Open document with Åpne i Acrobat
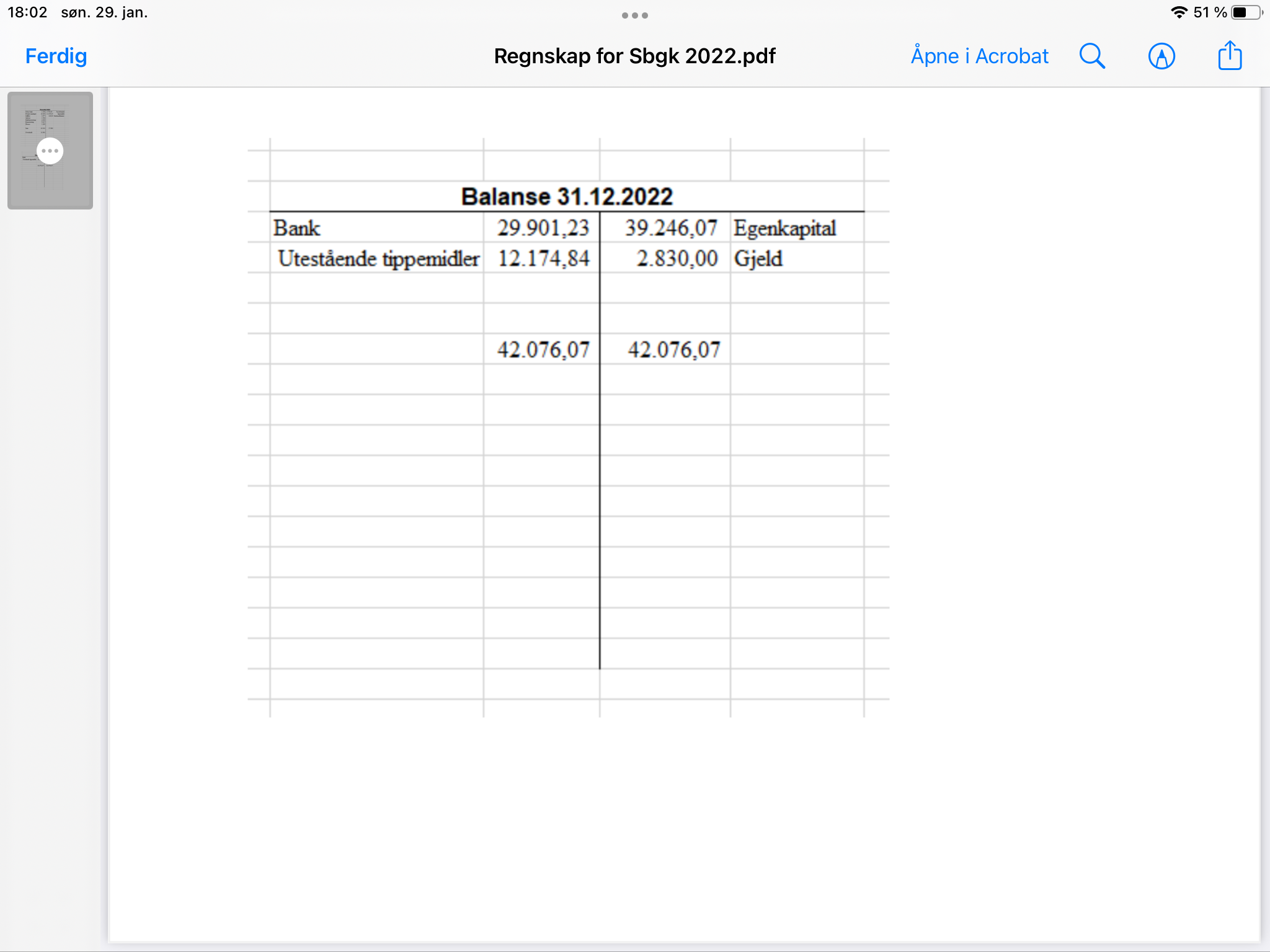 979,56
